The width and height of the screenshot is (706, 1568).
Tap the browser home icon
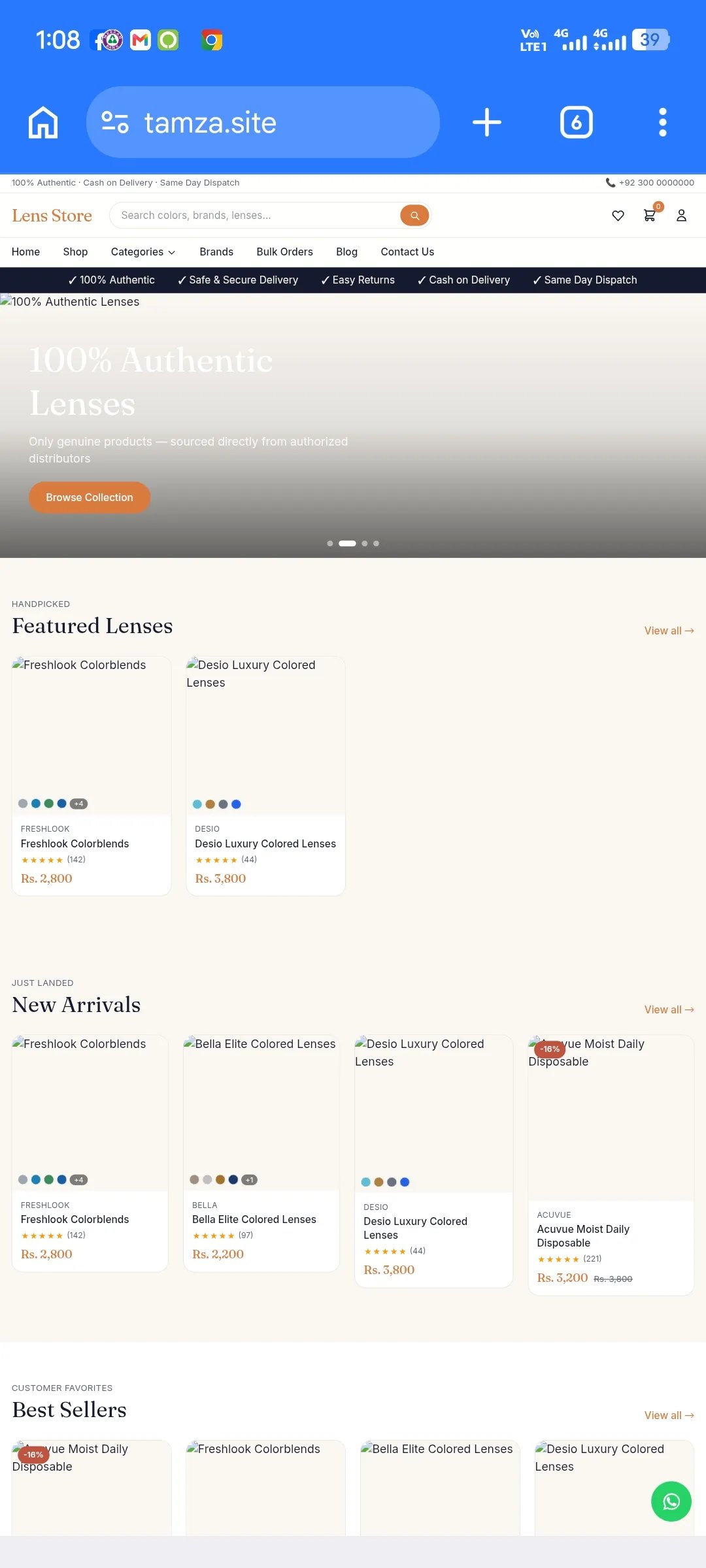coord(43,122)
